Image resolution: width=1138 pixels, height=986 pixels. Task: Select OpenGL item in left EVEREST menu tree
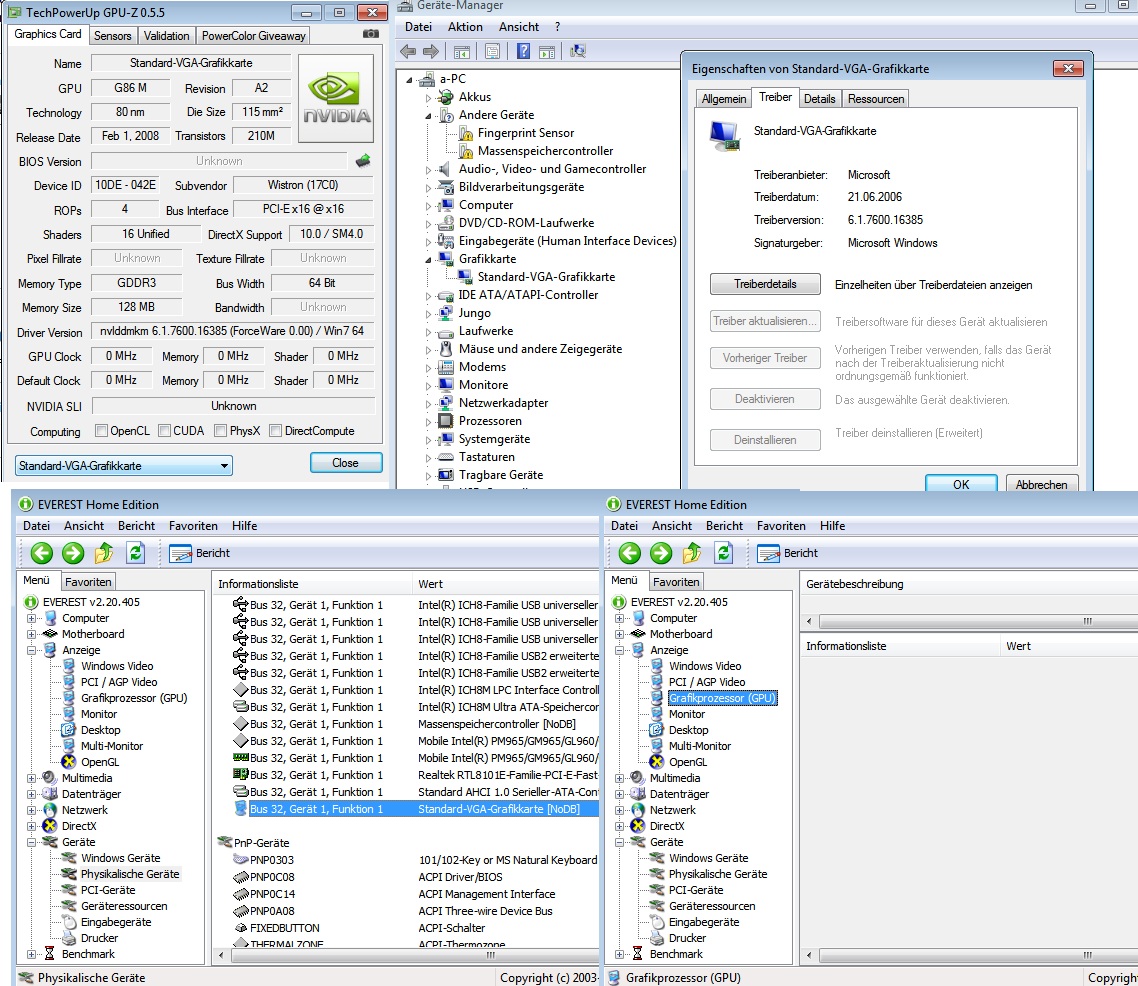coord(99,762)
